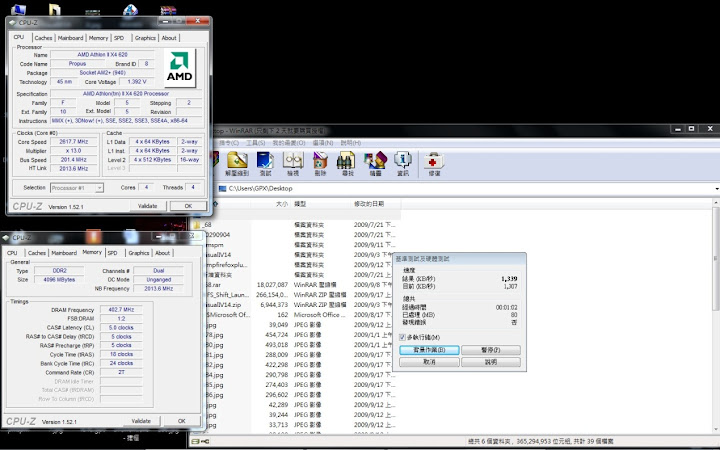Select the JPEG row sized 296,602

coord(298,395)
